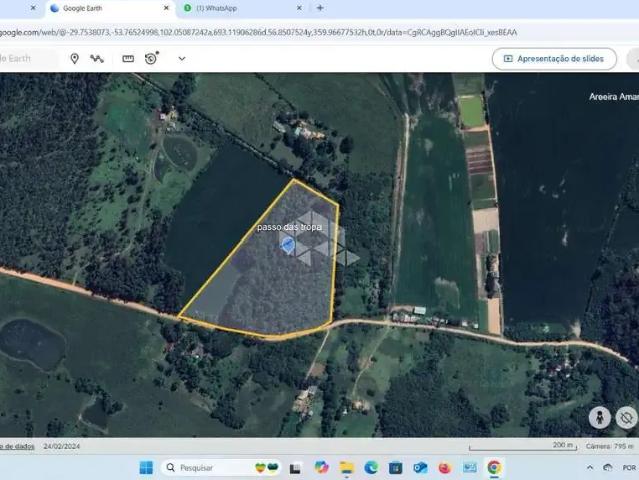Toggle the compass rotation button
Viewport: 639px width, 480px height.
(x=626, y=417)
